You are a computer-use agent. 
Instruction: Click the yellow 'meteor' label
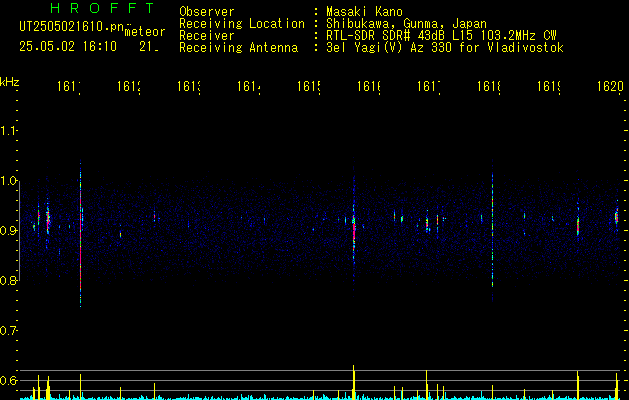[145, 32]
